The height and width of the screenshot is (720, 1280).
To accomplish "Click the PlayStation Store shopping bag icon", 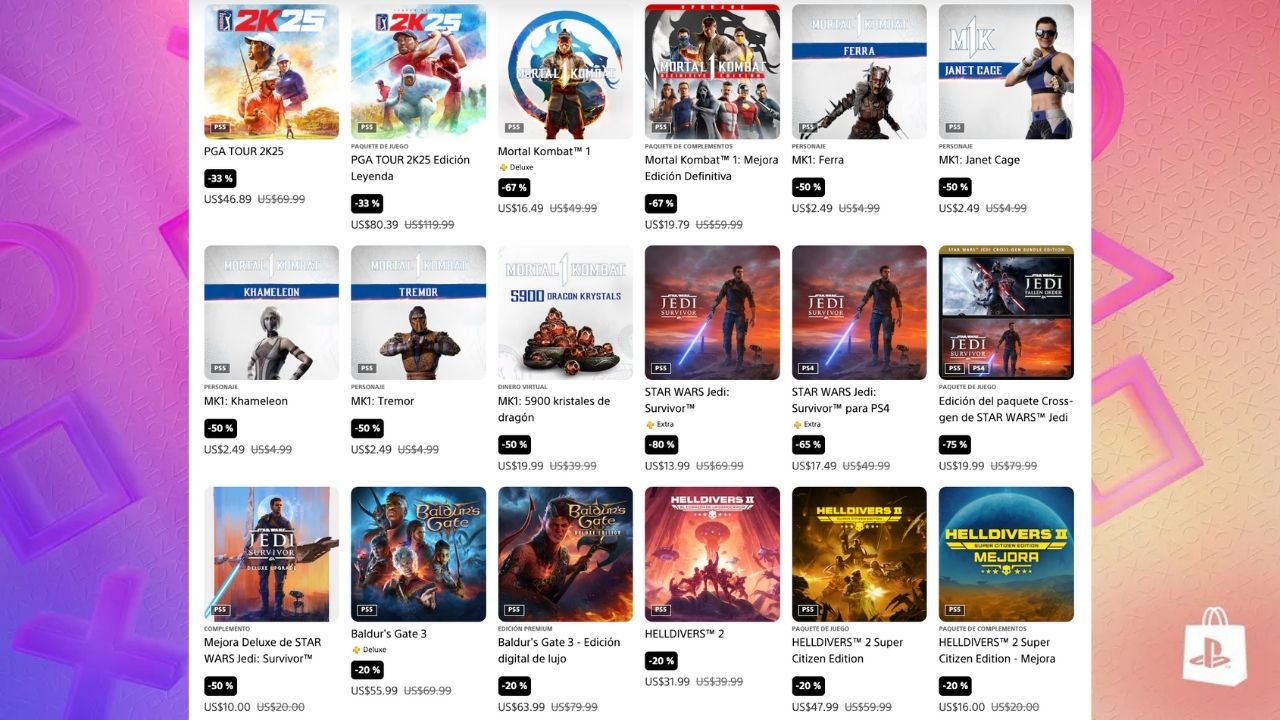I will (x=1215, y=646).
